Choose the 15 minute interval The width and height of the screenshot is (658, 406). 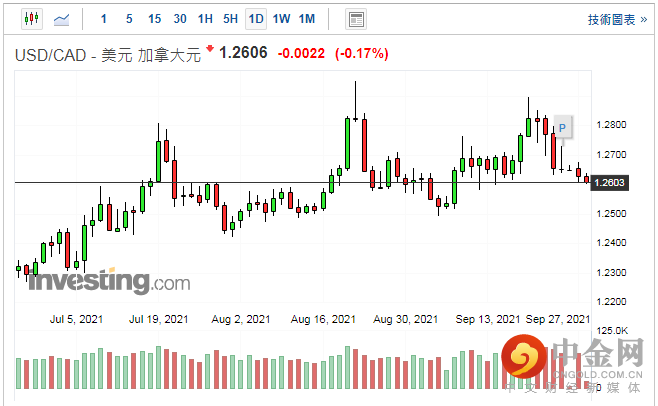pyautogui.click(x=154, y=19)
